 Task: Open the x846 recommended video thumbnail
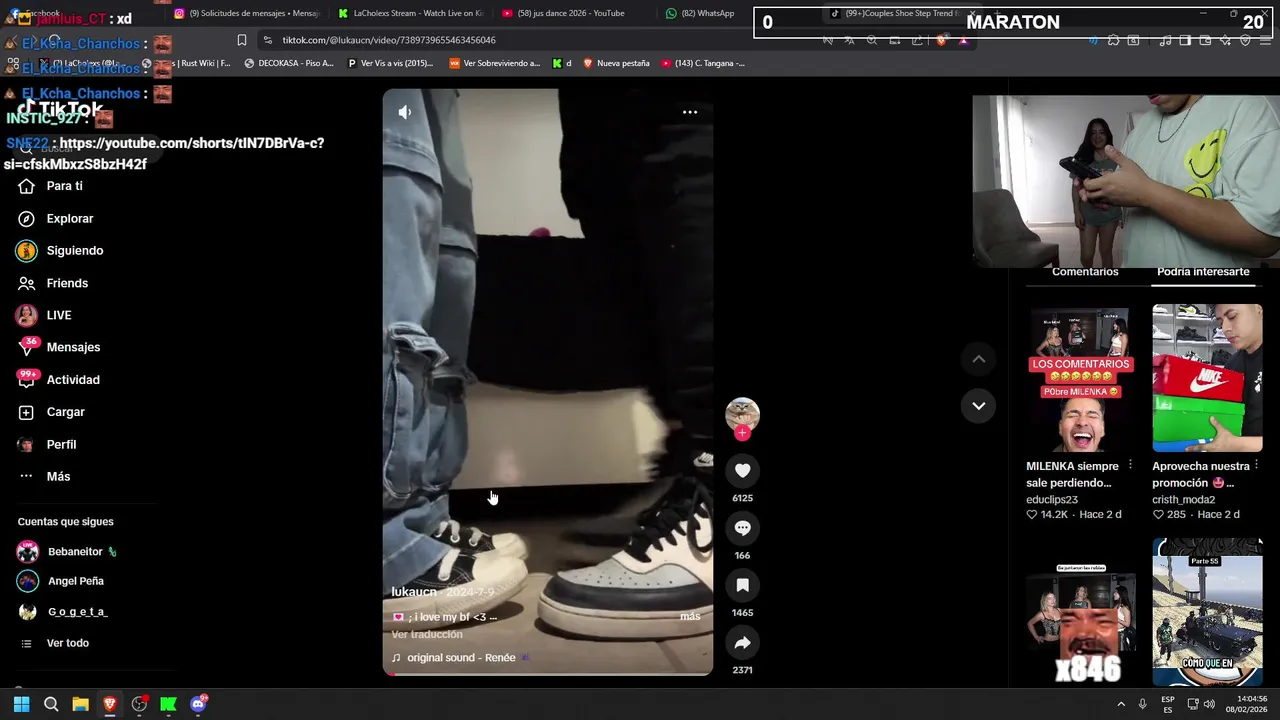pyautogui.click(x=1080, y=612)
